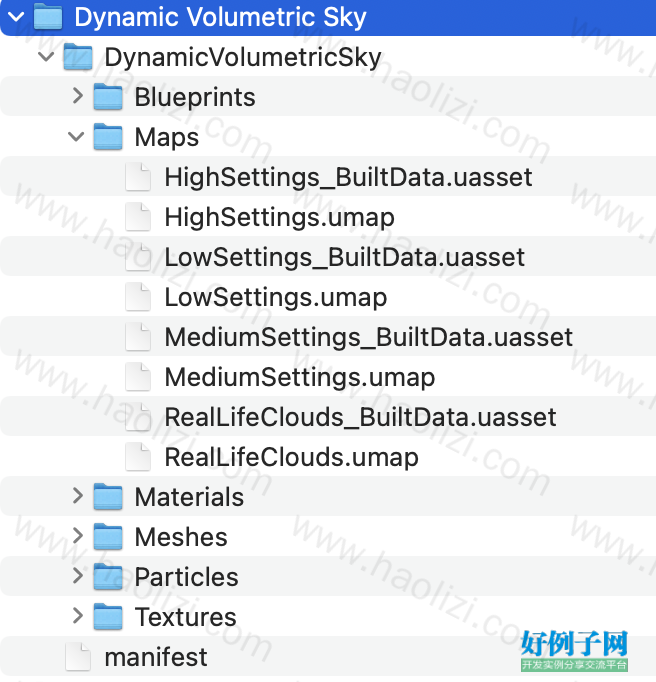Screen dimensions: 656x682
Task: Collapse the DynamicVolumetricSky subfolder chevron
Action: click(46, 56)
